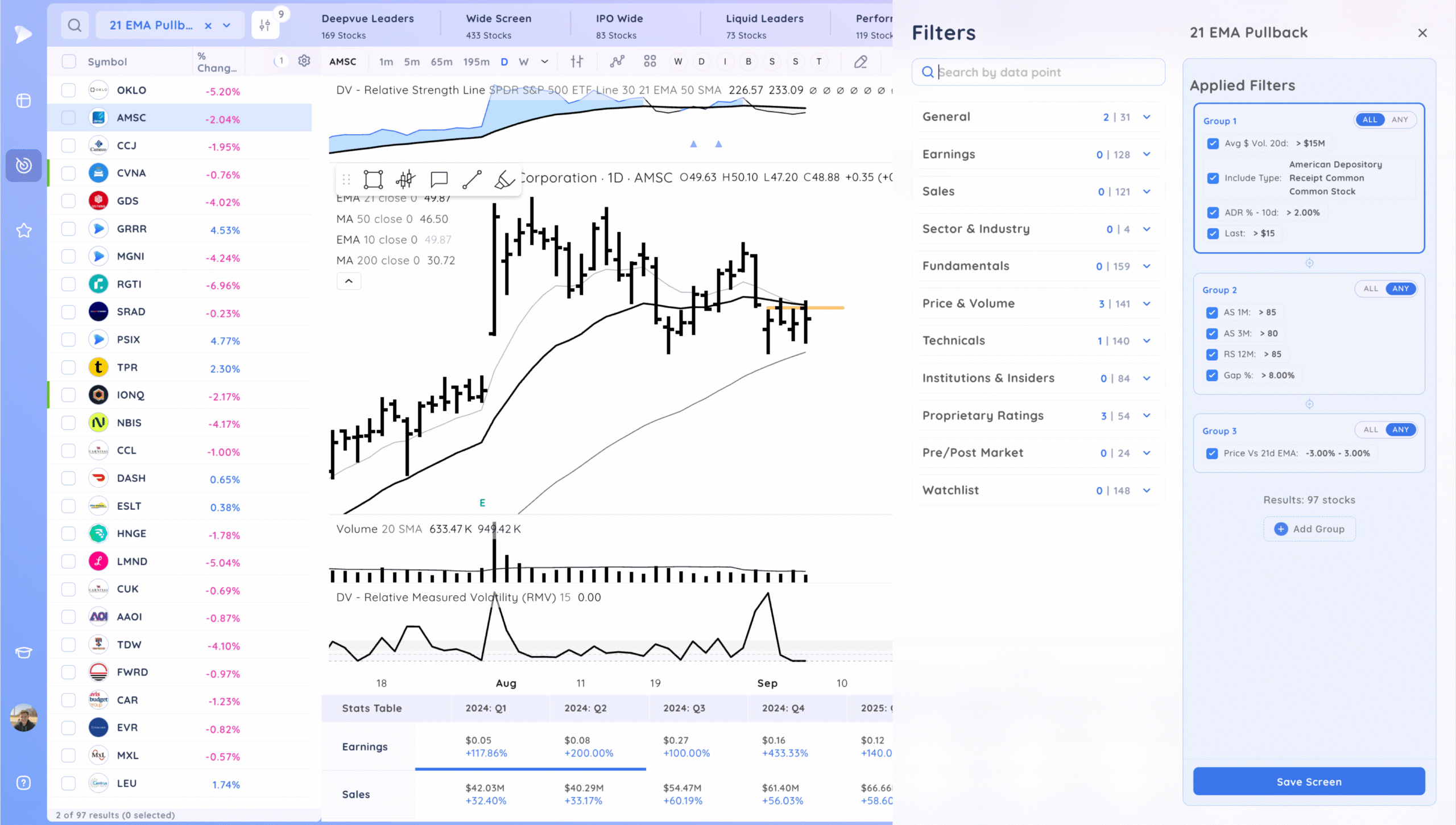Close the Filters panel with X
The width and height of the screenshot is (1456, 825).
pyautogui.click(x=1422, y=33)
